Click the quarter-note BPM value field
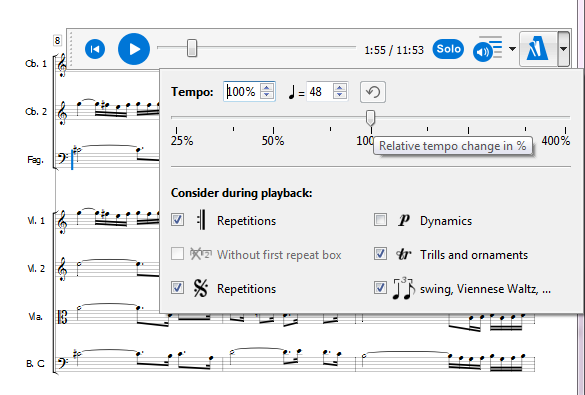The height and width of the screenshot is (395, 585). point(320,91)
